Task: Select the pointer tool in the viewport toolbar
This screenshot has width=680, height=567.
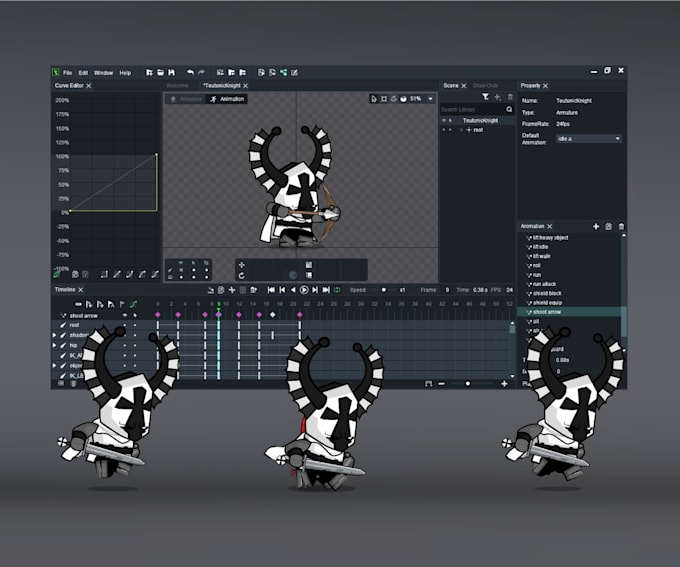Action: pos(374,99)
